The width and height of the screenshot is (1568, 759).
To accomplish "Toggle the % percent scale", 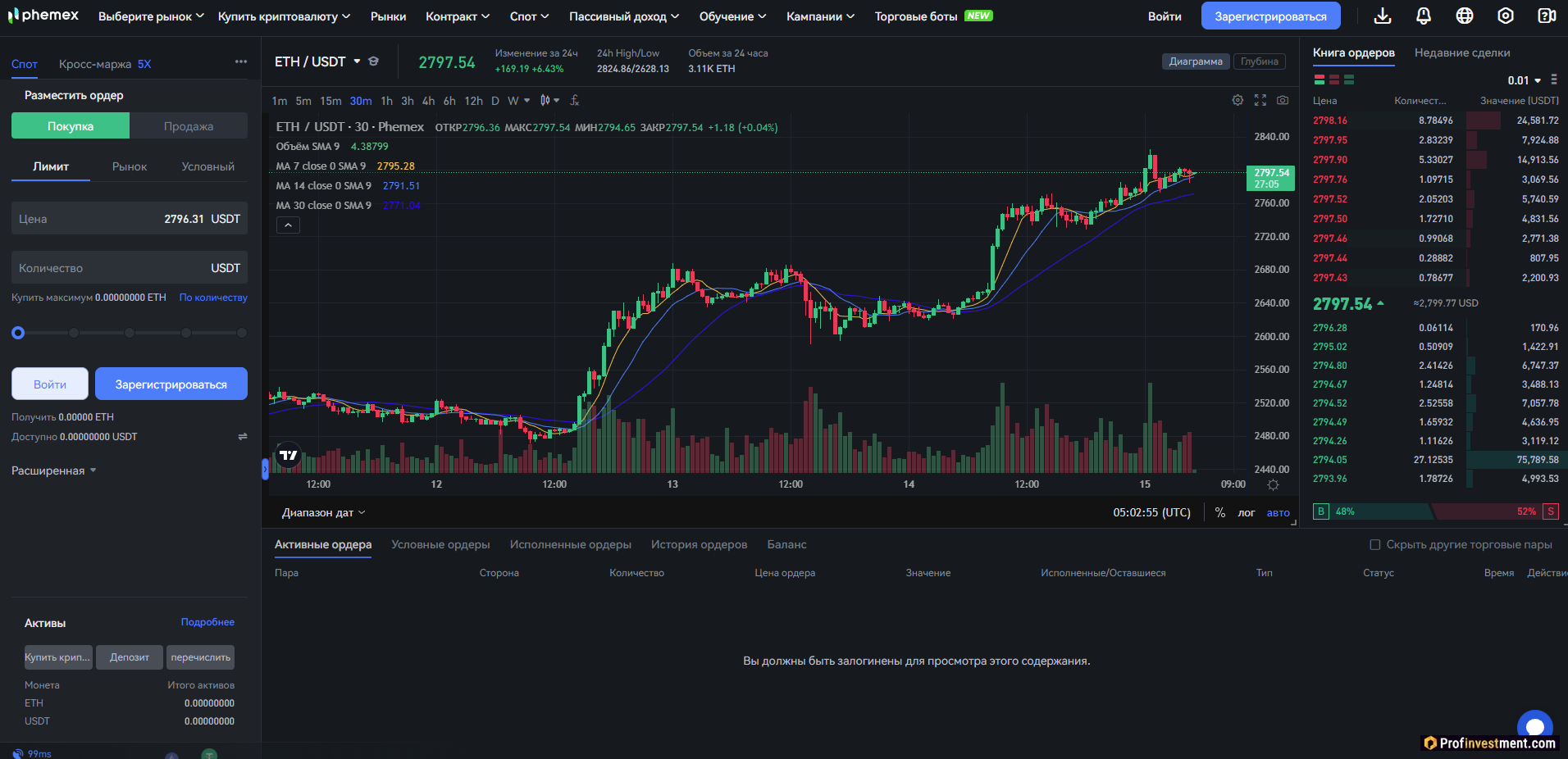I will (x=1220, y=512).
